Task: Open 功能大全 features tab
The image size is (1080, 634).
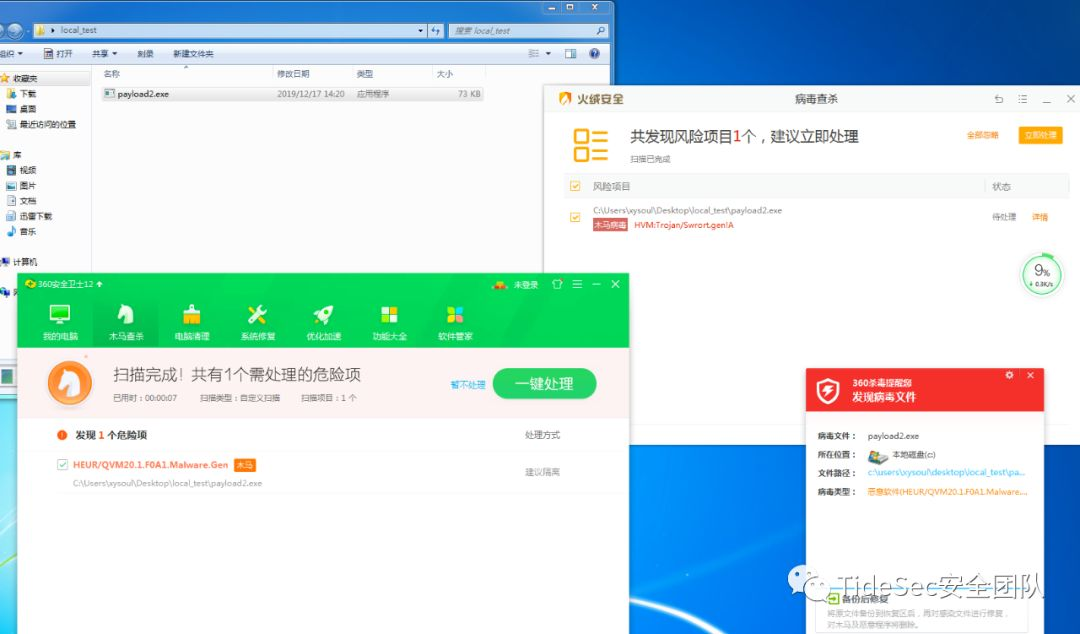Action: [389, 323]
